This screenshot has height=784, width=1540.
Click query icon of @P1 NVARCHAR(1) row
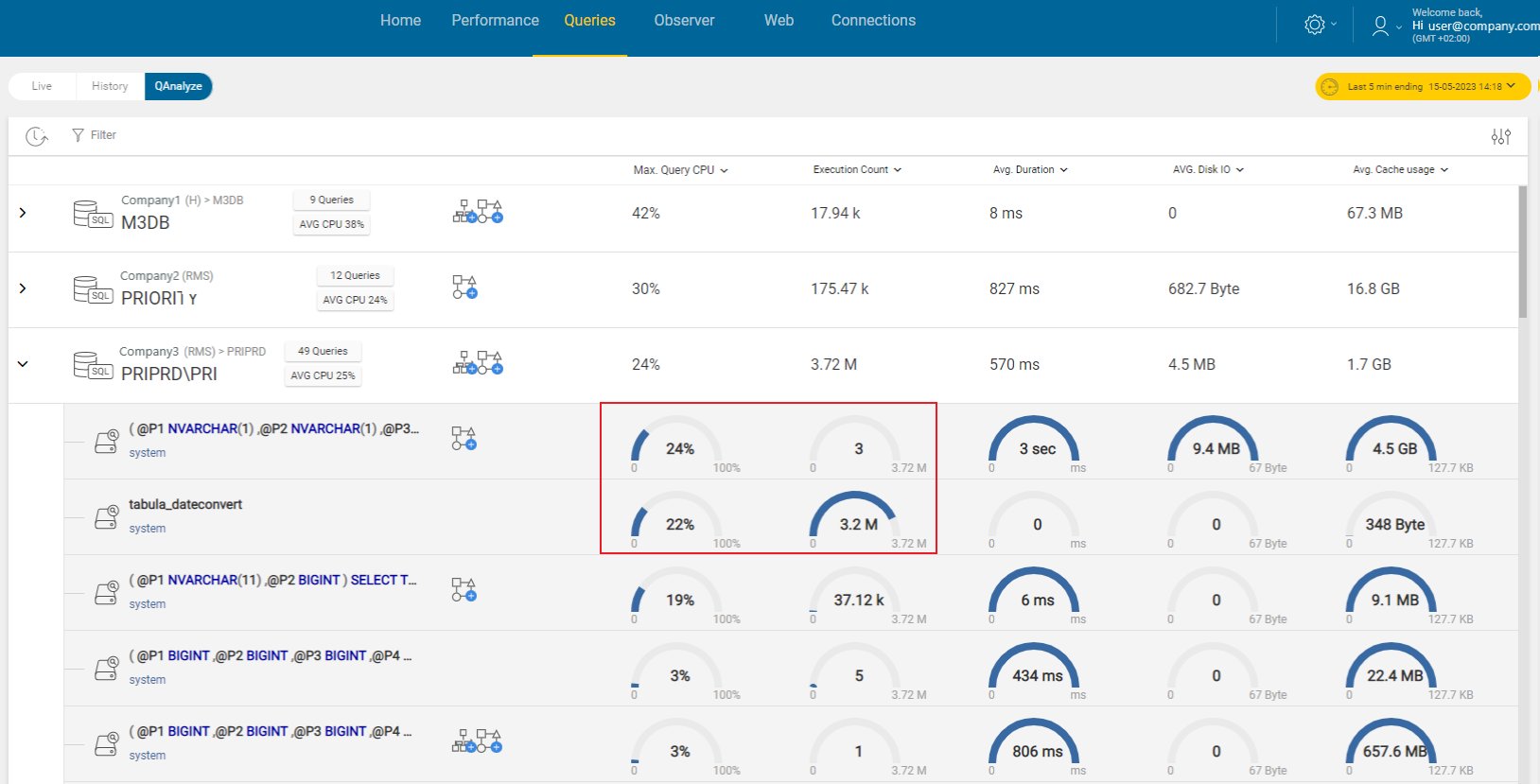click(107, 442)
